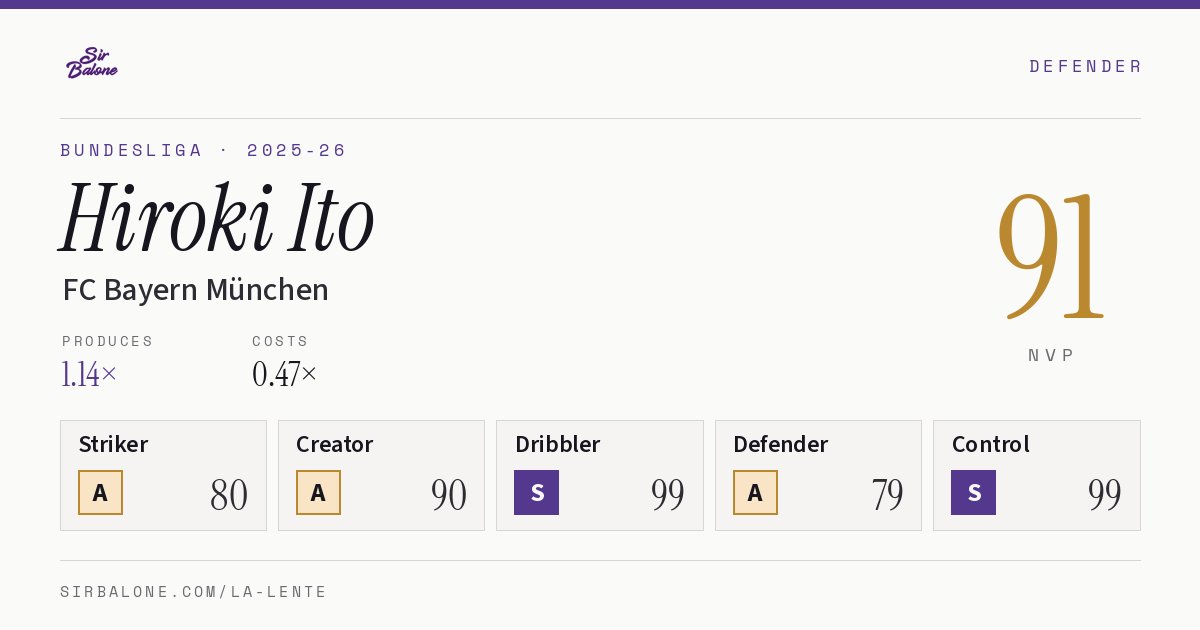The width and height of the screenshot is (1200, 630).
Task: Click the Bundesliga 2025-26 season label
Action: click(x=203, y=150)
